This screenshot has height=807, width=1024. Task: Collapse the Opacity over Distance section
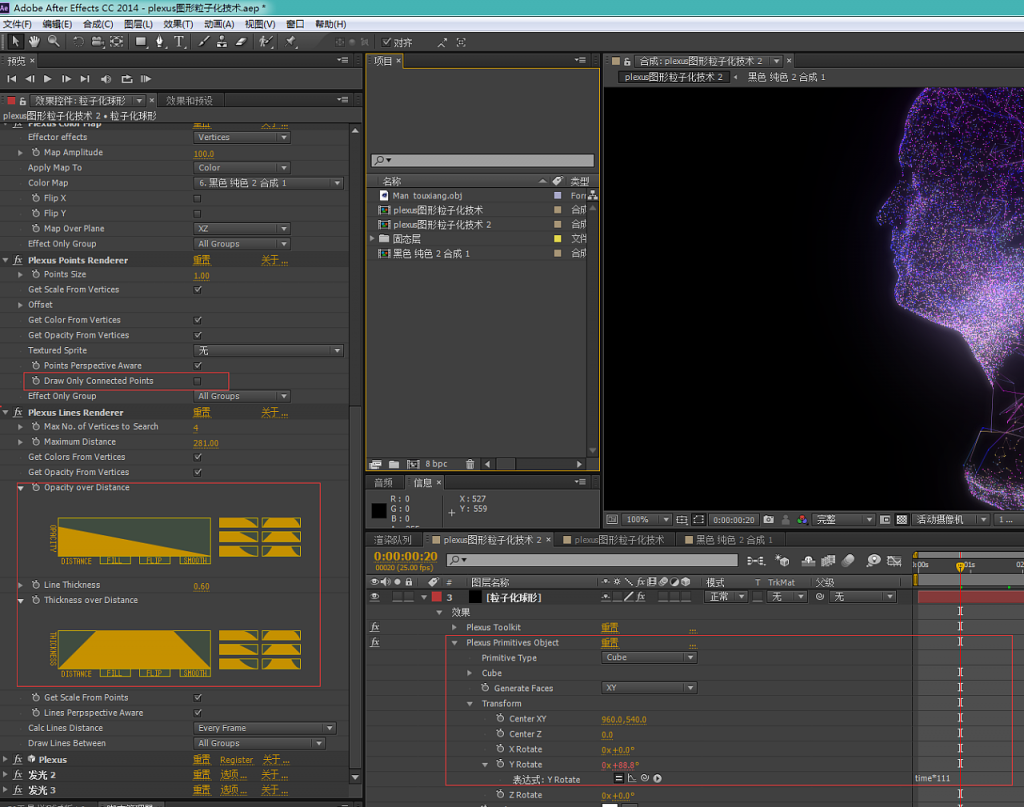click(x=22, y=488)
